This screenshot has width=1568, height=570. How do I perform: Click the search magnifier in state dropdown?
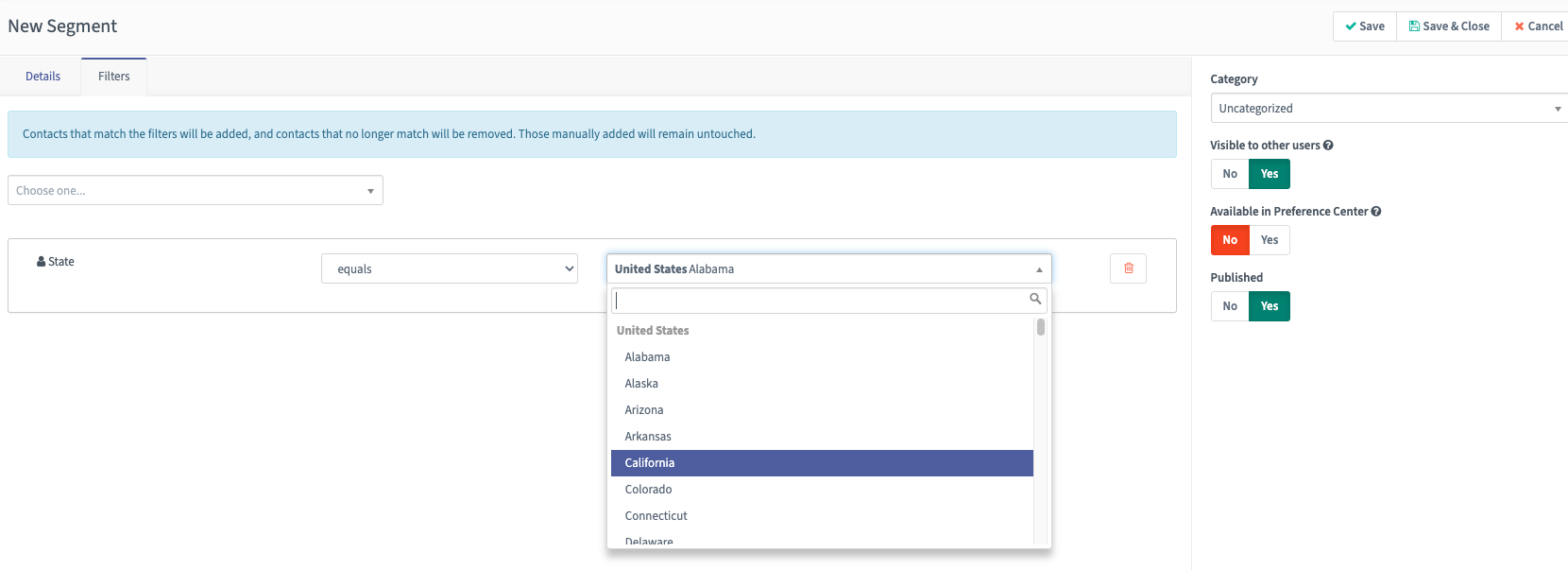[1035, 299]
